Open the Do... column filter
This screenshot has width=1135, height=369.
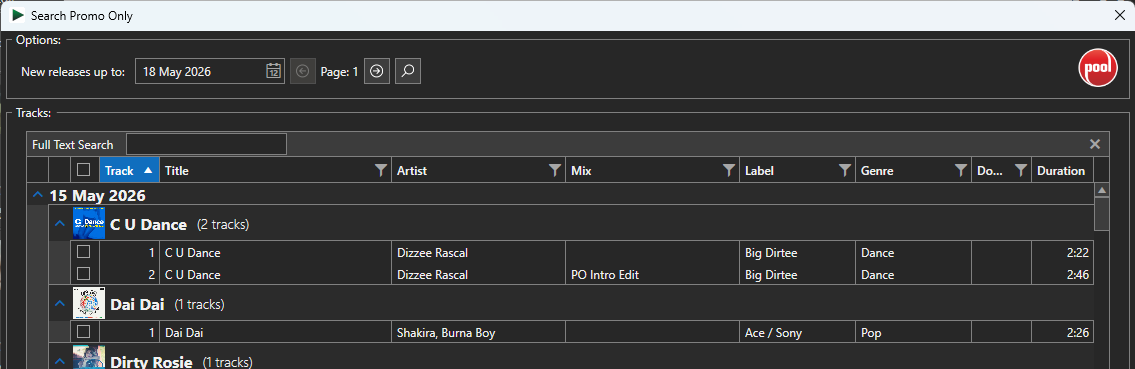pyautogui.click(x=1021, y=171)
